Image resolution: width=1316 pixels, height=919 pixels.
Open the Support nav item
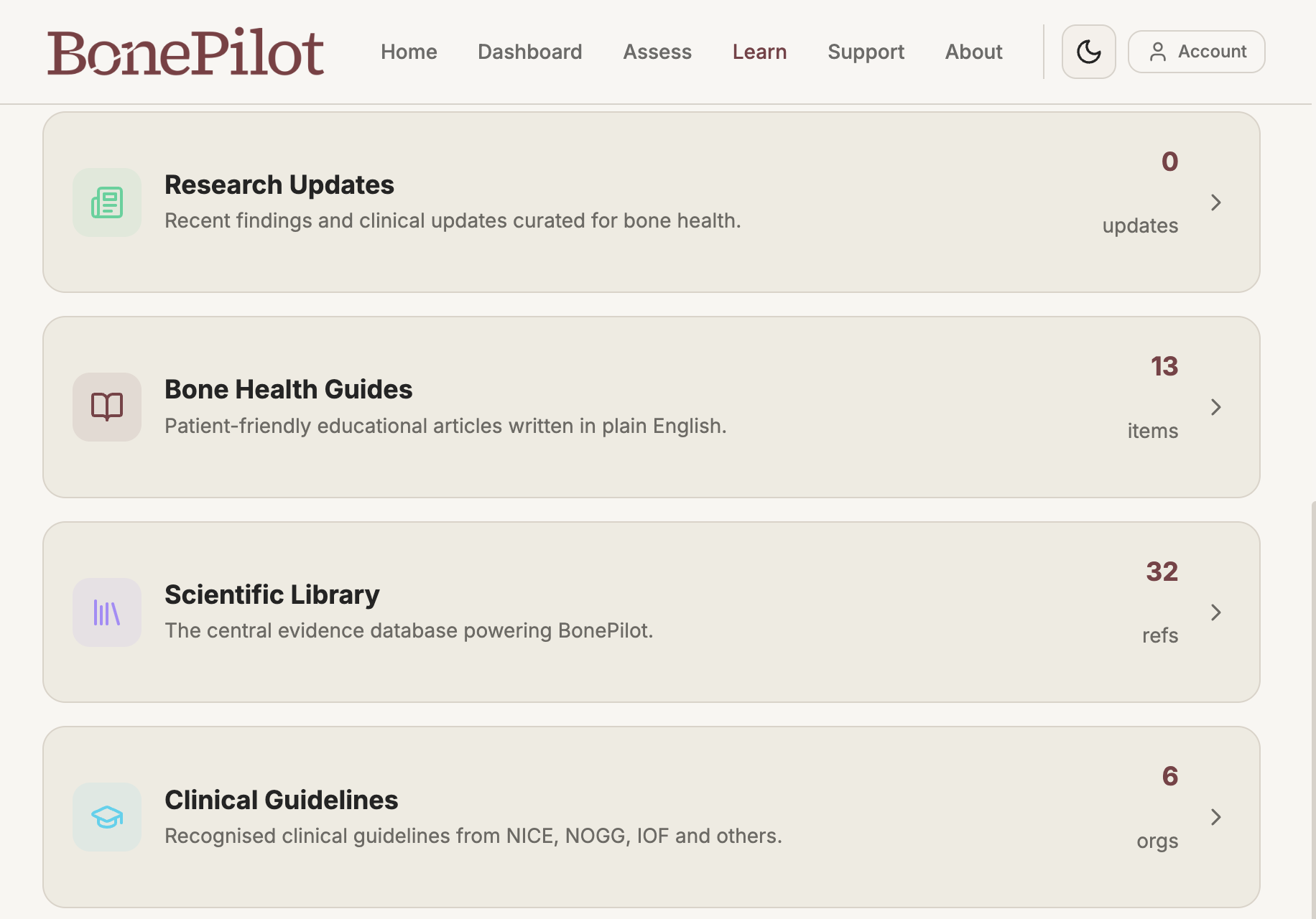tap(866, 52)
